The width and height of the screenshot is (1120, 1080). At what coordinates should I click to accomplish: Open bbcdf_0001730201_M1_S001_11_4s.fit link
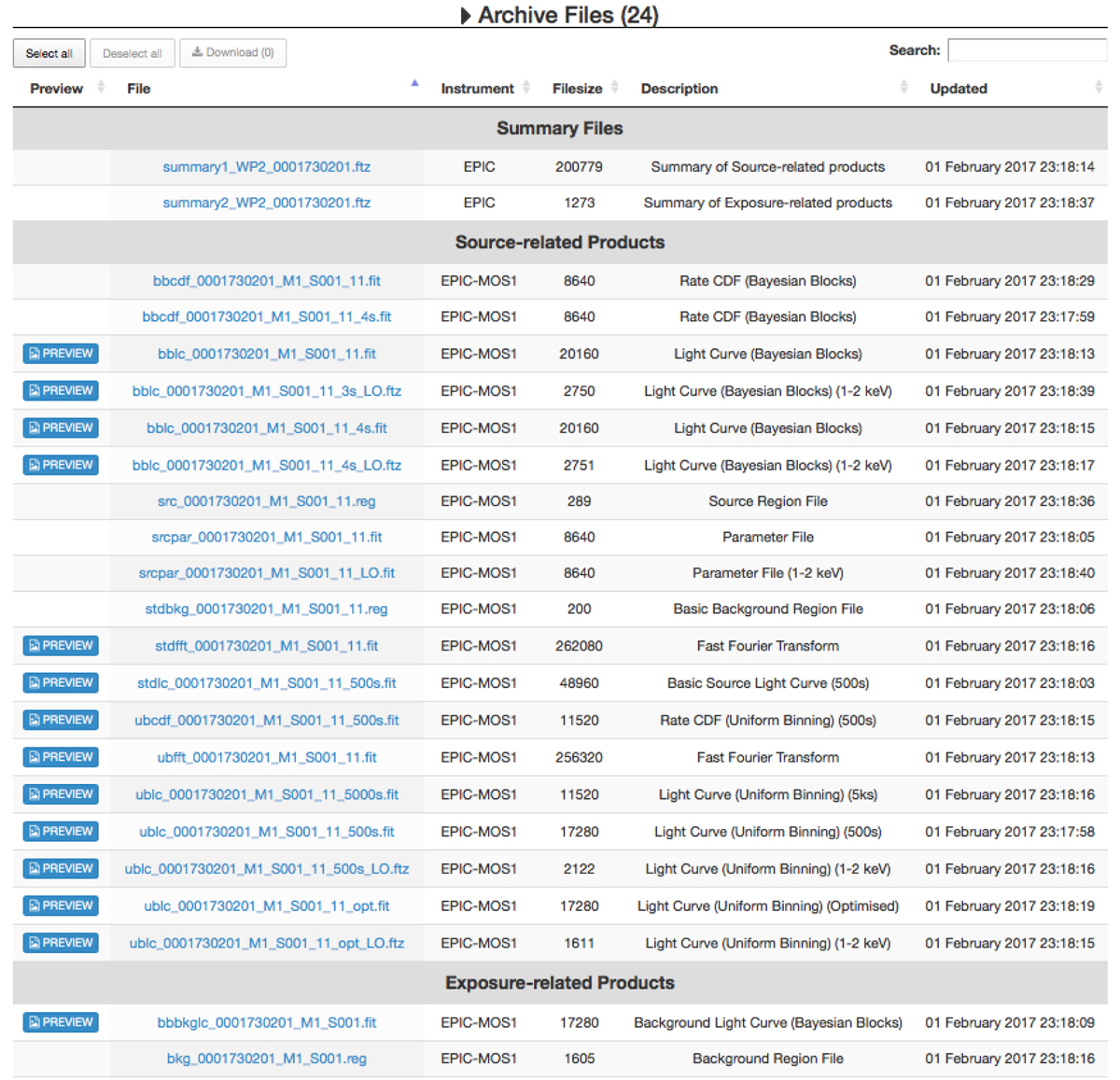[267, 316]
